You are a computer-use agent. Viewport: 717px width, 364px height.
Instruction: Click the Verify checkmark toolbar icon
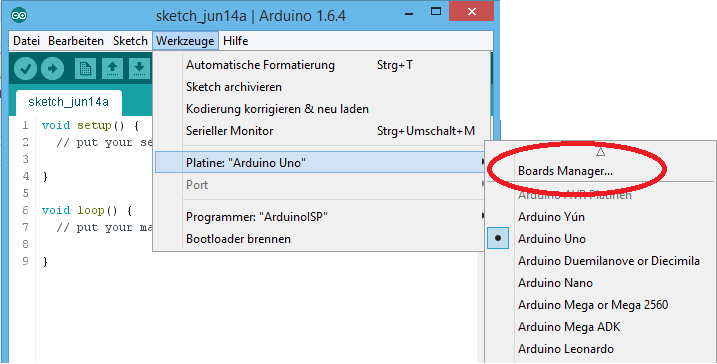coord(25,69)
